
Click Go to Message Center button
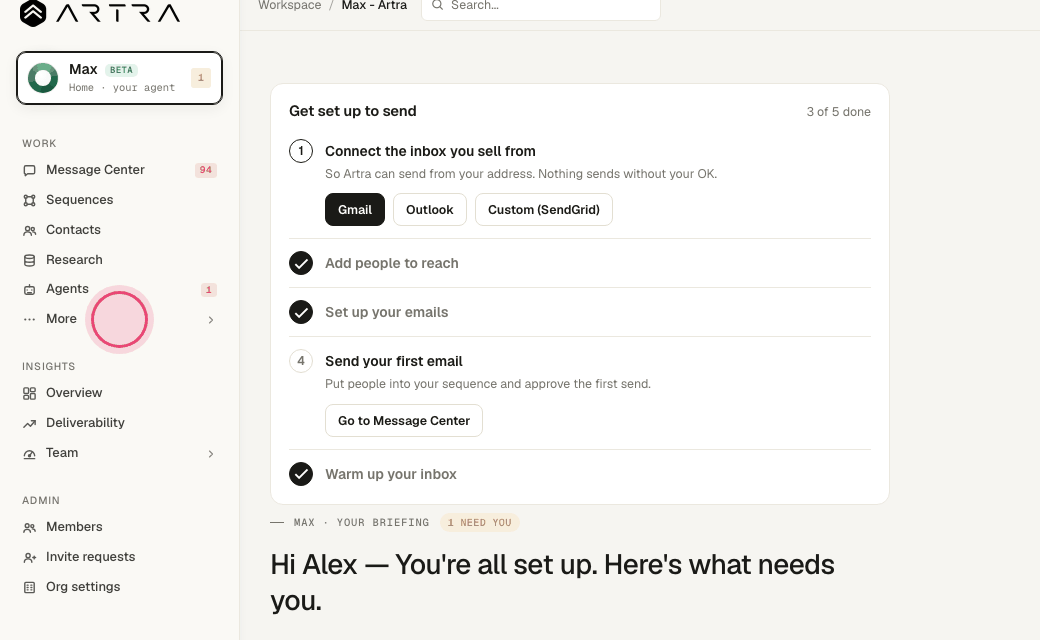404,420
